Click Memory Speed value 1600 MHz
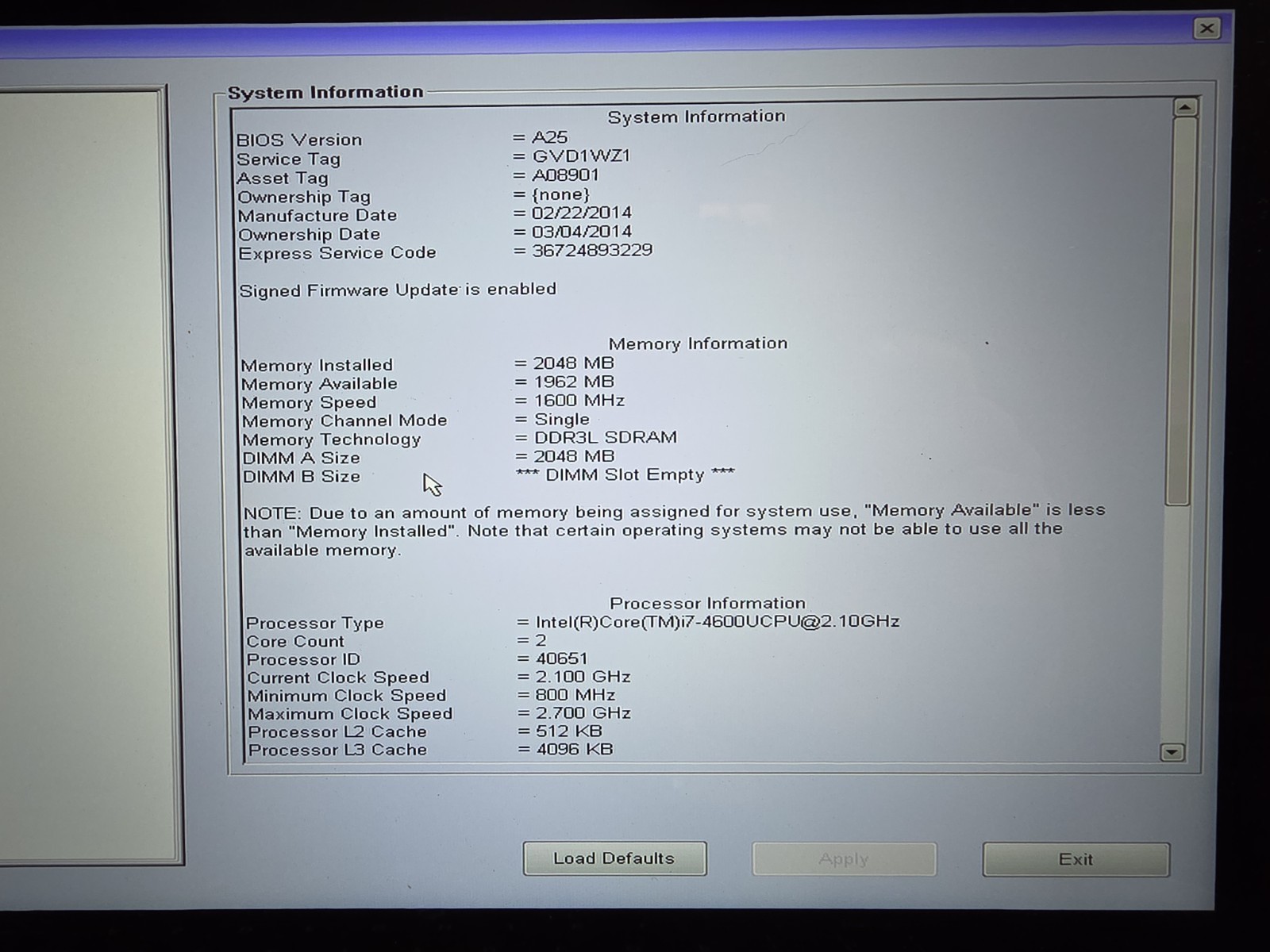The width and height of the screenshot is (1270, 952). click(x=579, y=401)
